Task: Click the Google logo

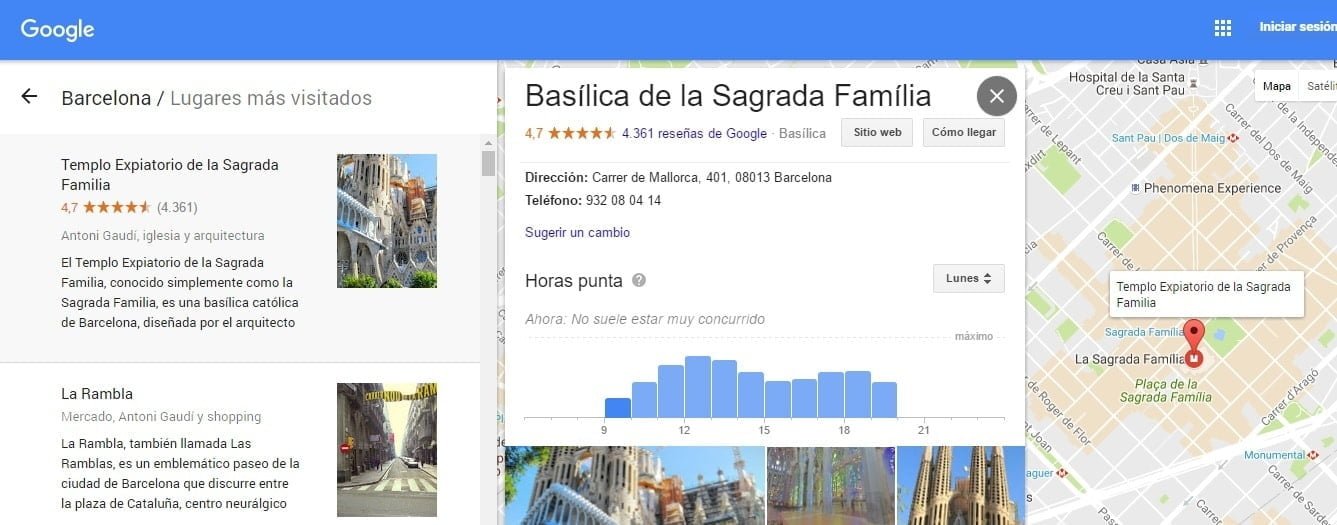Action: (57, 29)
